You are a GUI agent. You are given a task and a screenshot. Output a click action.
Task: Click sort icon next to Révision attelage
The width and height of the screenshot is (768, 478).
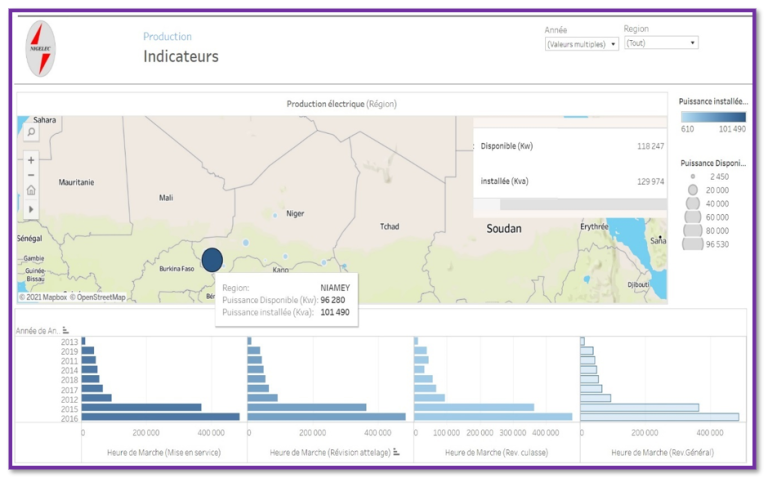pyautogui.click(x=397, y=452)
